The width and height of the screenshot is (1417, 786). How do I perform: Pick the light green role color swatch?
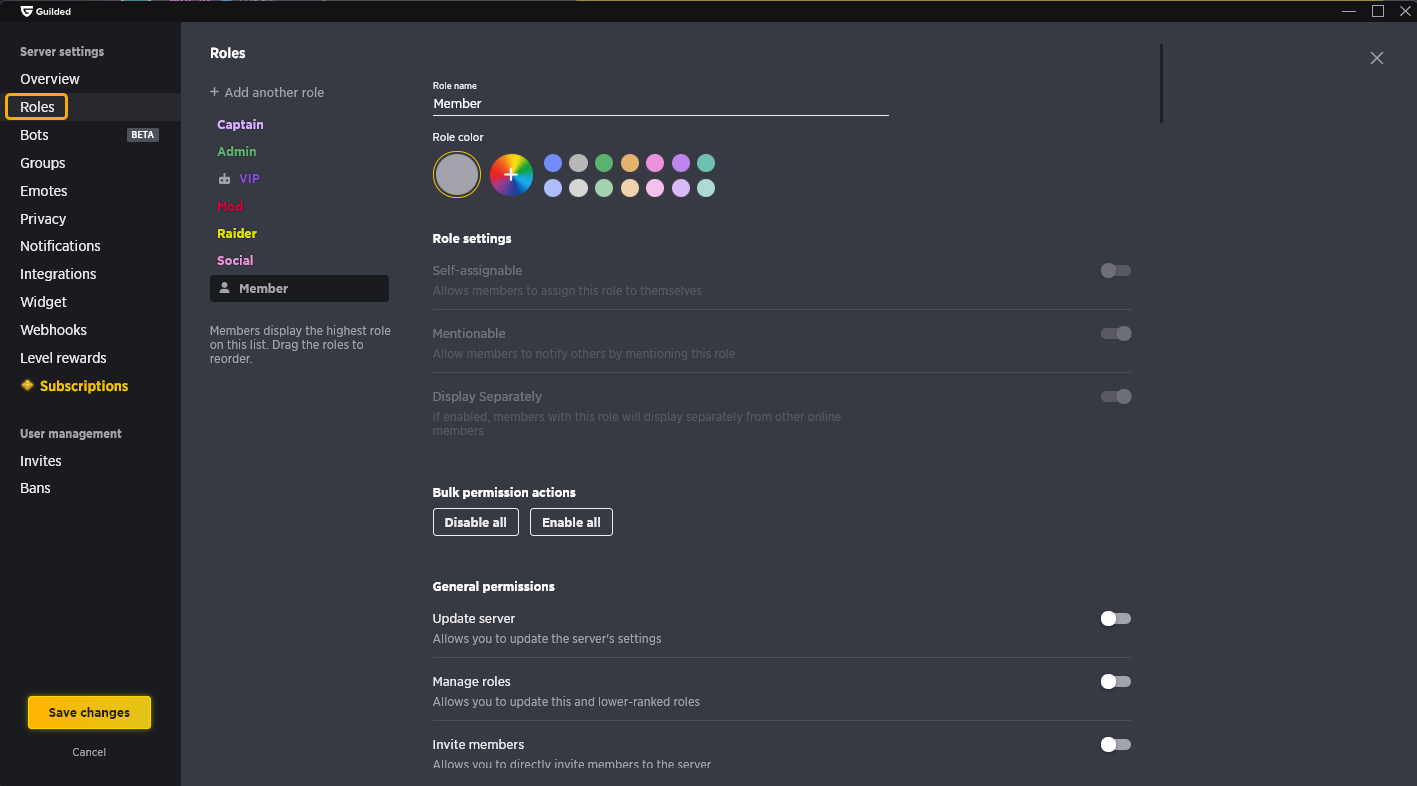[x=604, y=188]
